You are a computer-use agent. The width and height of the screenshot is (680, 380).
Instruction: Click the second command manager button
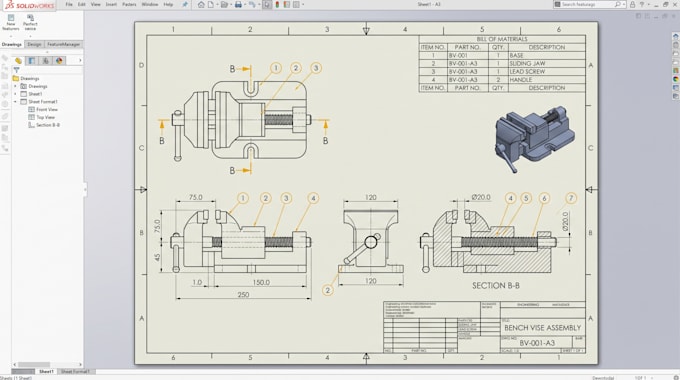[x=30, y=22]
